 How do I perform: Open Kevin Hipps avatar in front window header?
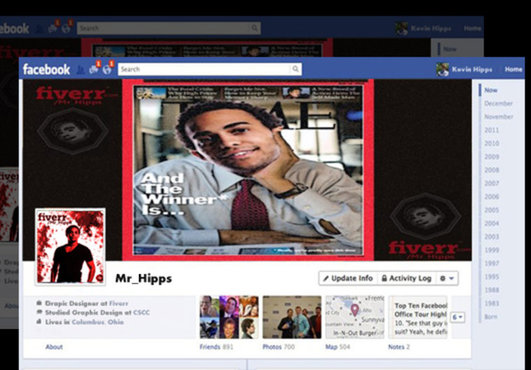pos(442,69)
